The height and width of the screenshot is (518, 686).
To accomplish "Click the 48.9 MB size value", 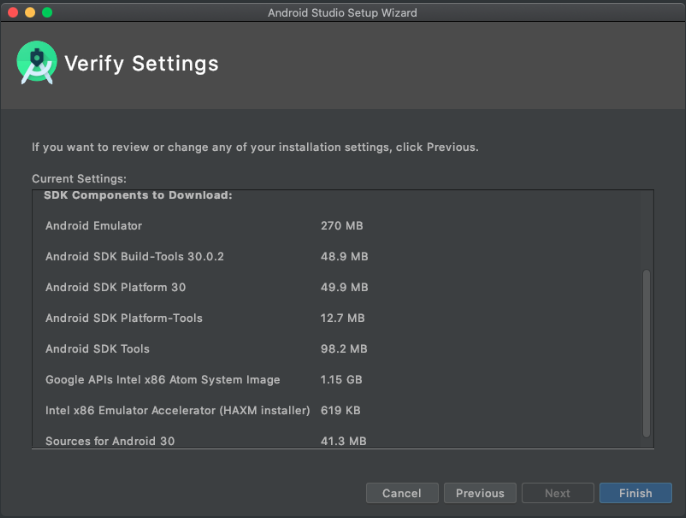I will [344, 256].
